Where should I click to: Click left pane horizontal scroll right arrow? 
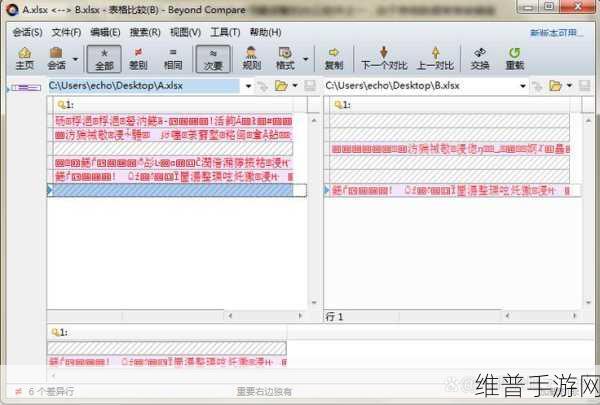point(300,316)
